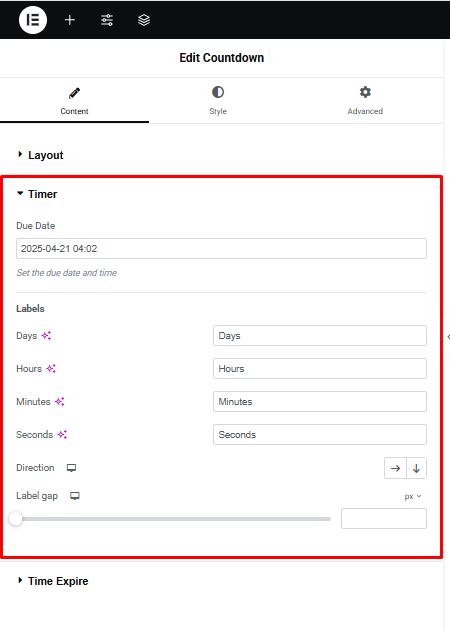Open the Add Element plus icon
450x631 pixels.
(70, 20)
